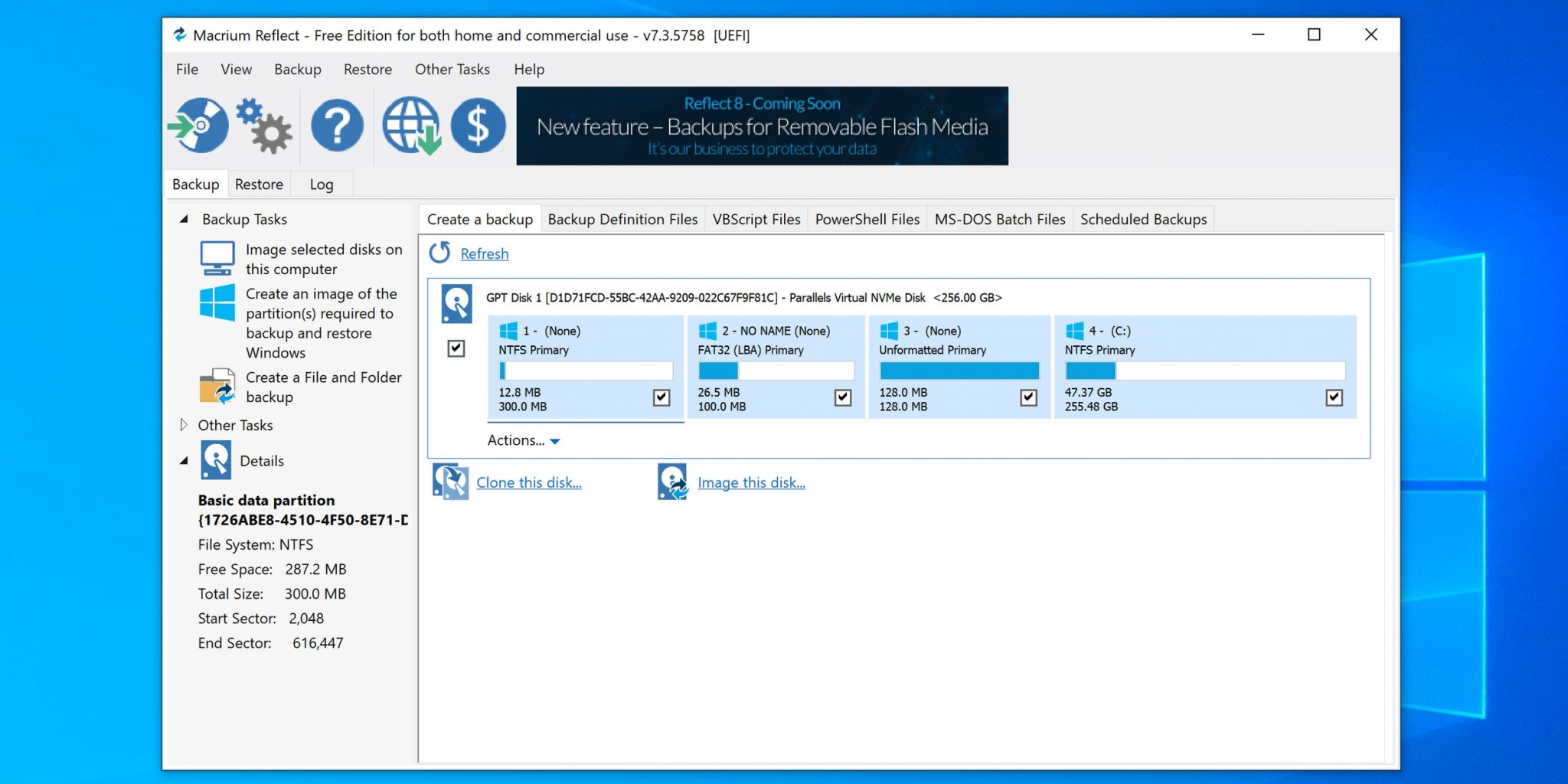
Task: Toggle the C: partition checkbox
Action: click(x=1334, y=397)
